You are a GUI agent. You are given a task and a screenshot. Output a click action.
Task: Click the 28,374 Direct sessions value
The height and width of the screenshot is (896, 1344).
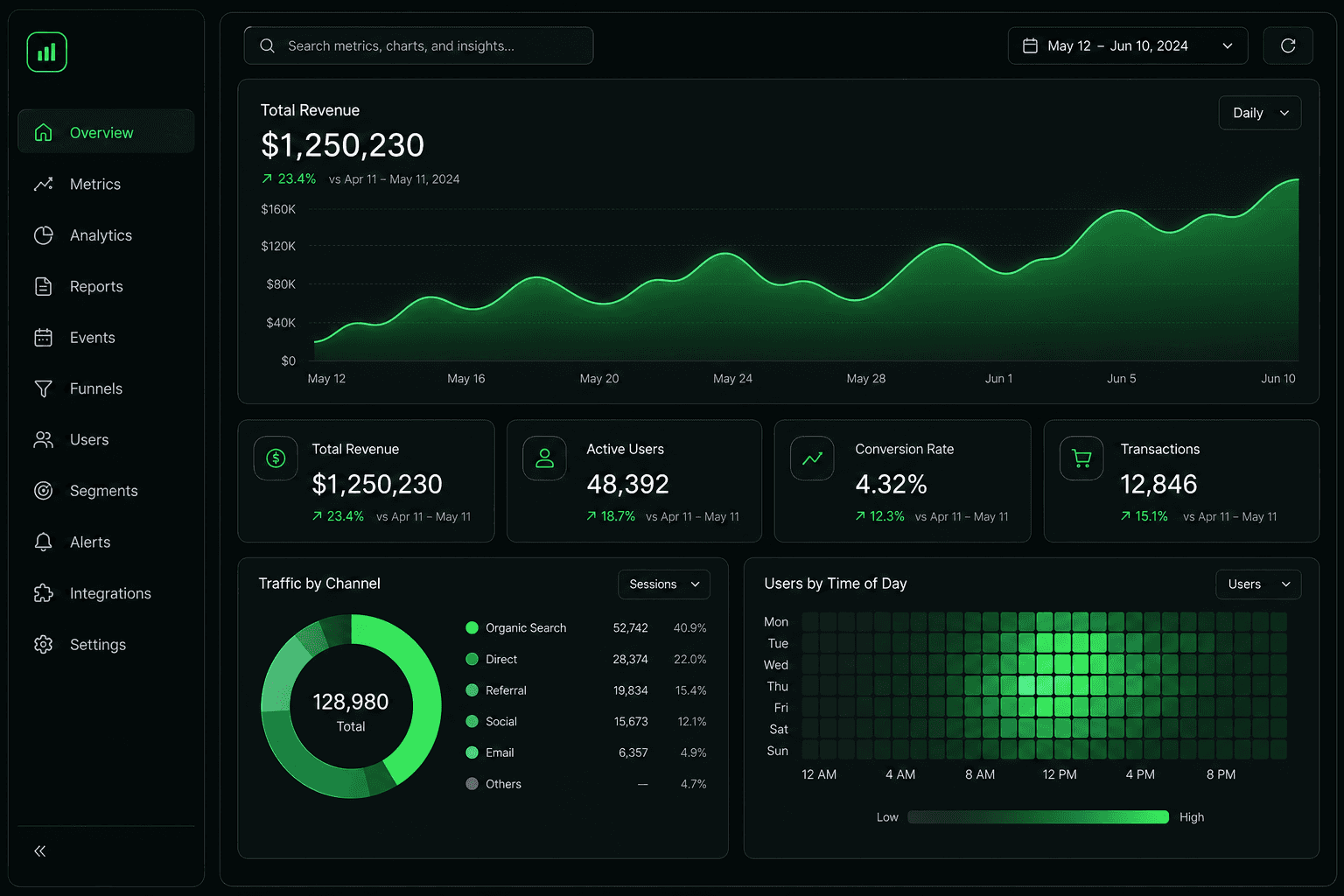(x=630, y=659)
